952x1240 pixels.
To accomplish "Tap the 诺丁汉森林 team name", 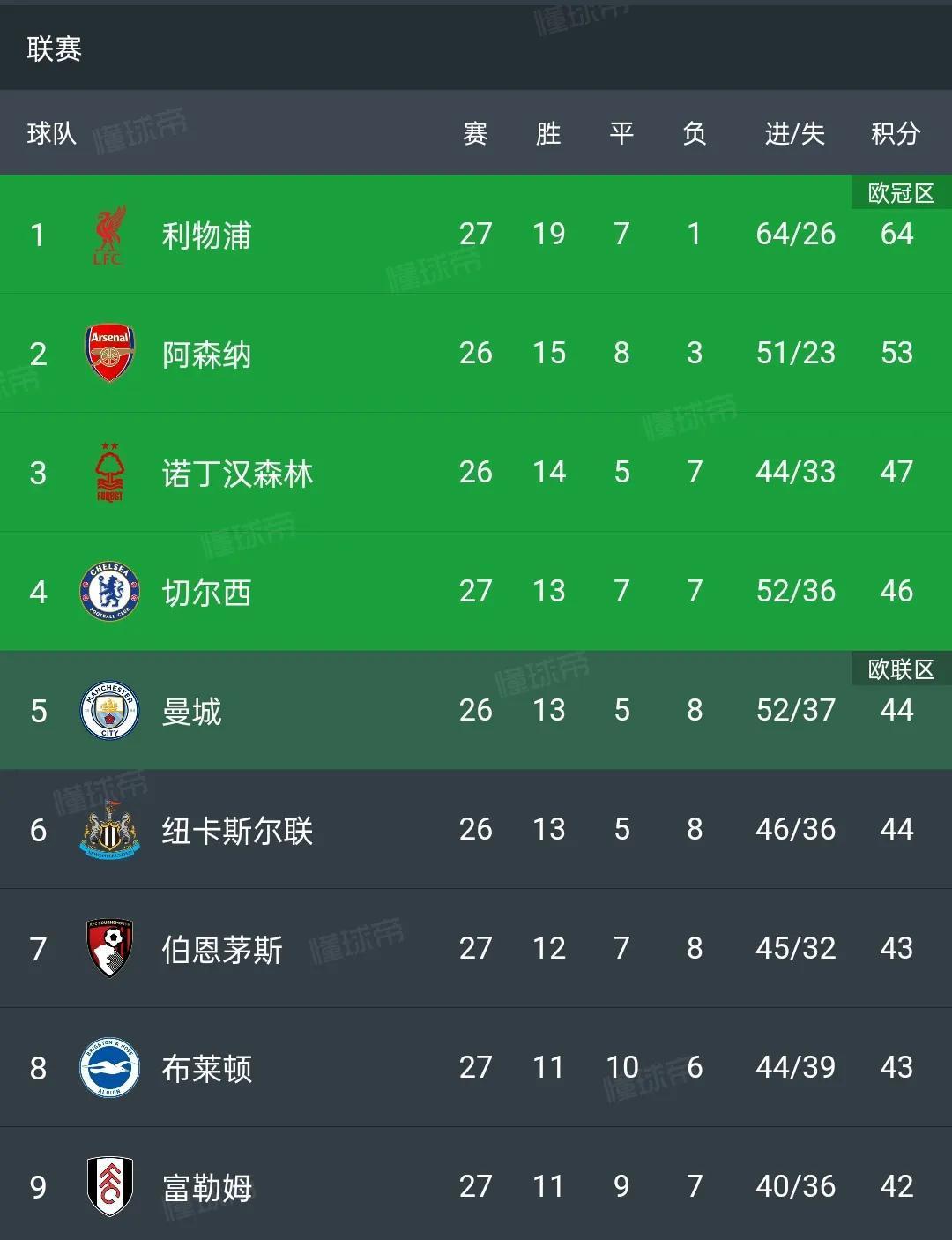I will [237, 474].
